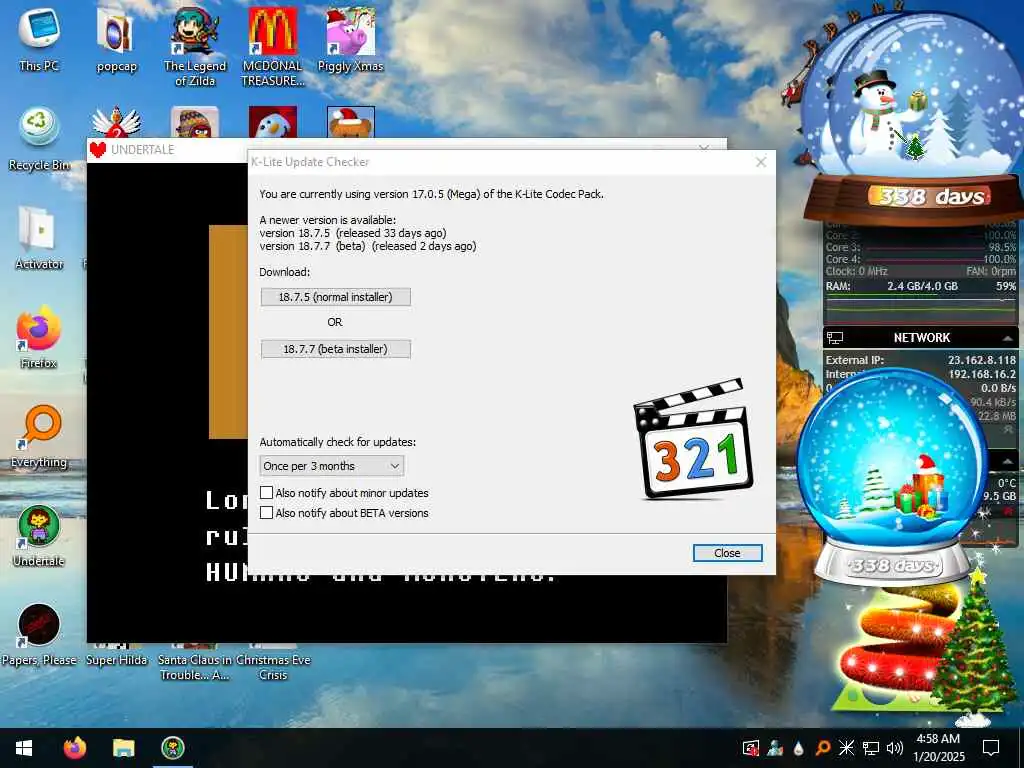Select the Undertale desktop shortcut
Screen dimensions: 1024x768
point(39,536)
